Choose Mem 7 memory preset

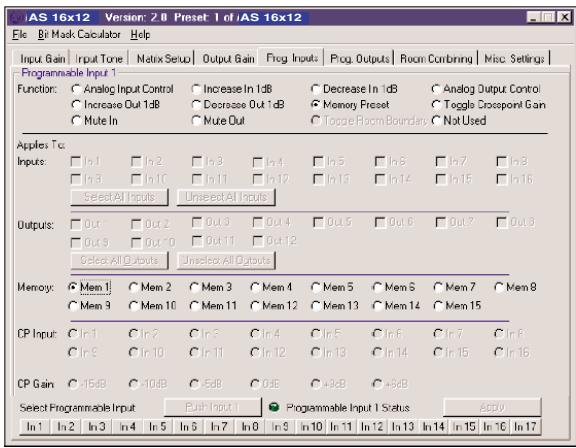[x=454, y=287]
